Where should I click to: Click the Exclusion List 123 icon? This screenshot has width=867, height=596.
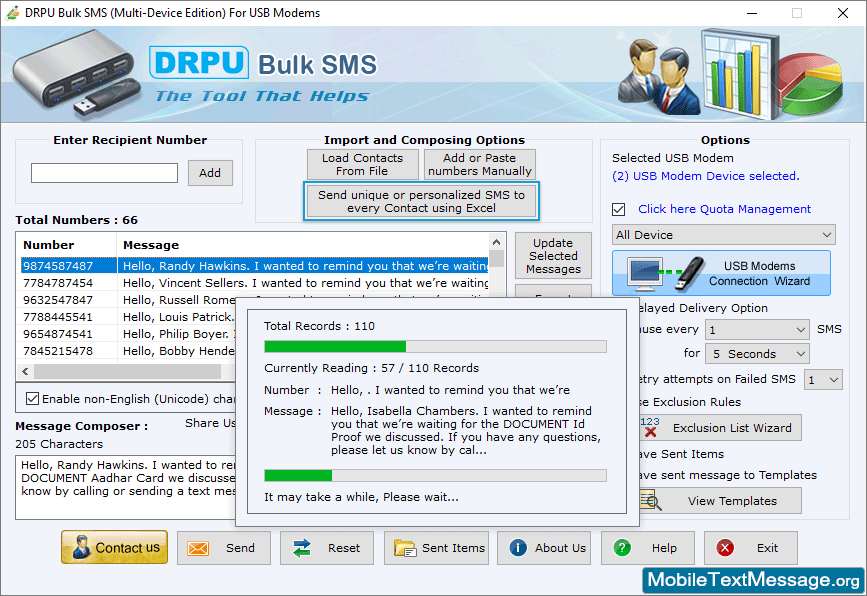click(650, 427)
